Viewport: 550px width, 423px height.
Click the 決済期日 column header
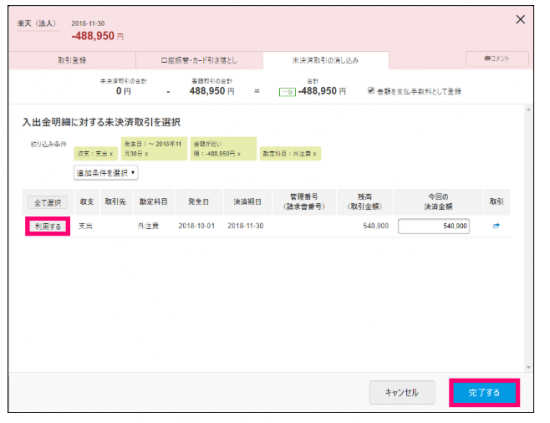[248, 202]
